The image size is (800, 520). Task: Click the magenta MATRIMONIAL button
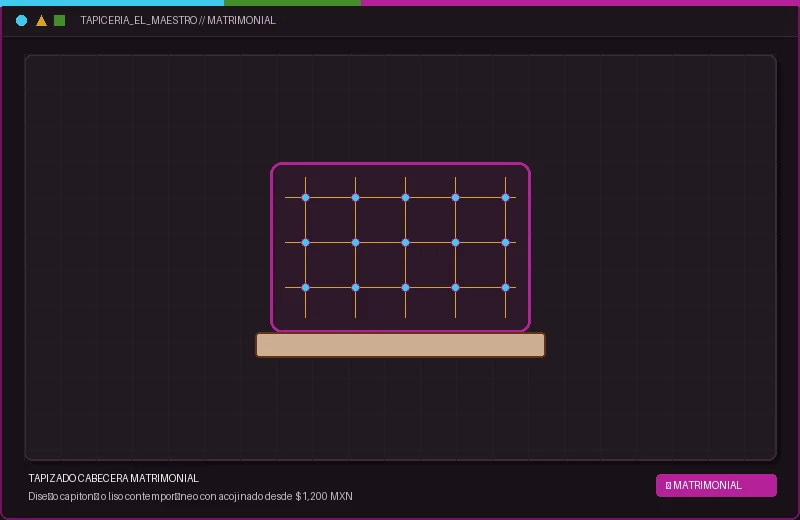716,485
